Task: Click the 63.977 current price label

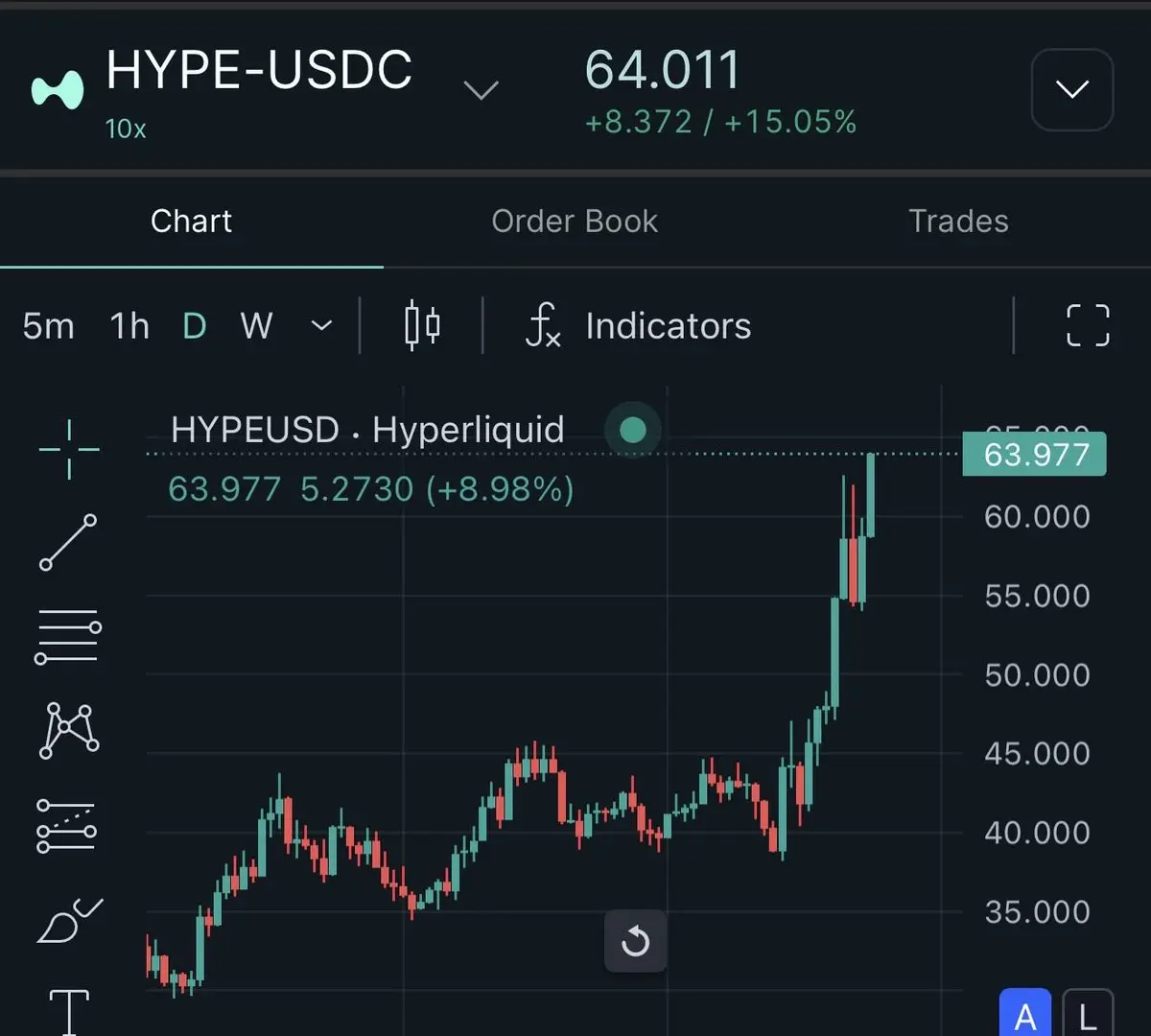Action: tap(1035, 454)
